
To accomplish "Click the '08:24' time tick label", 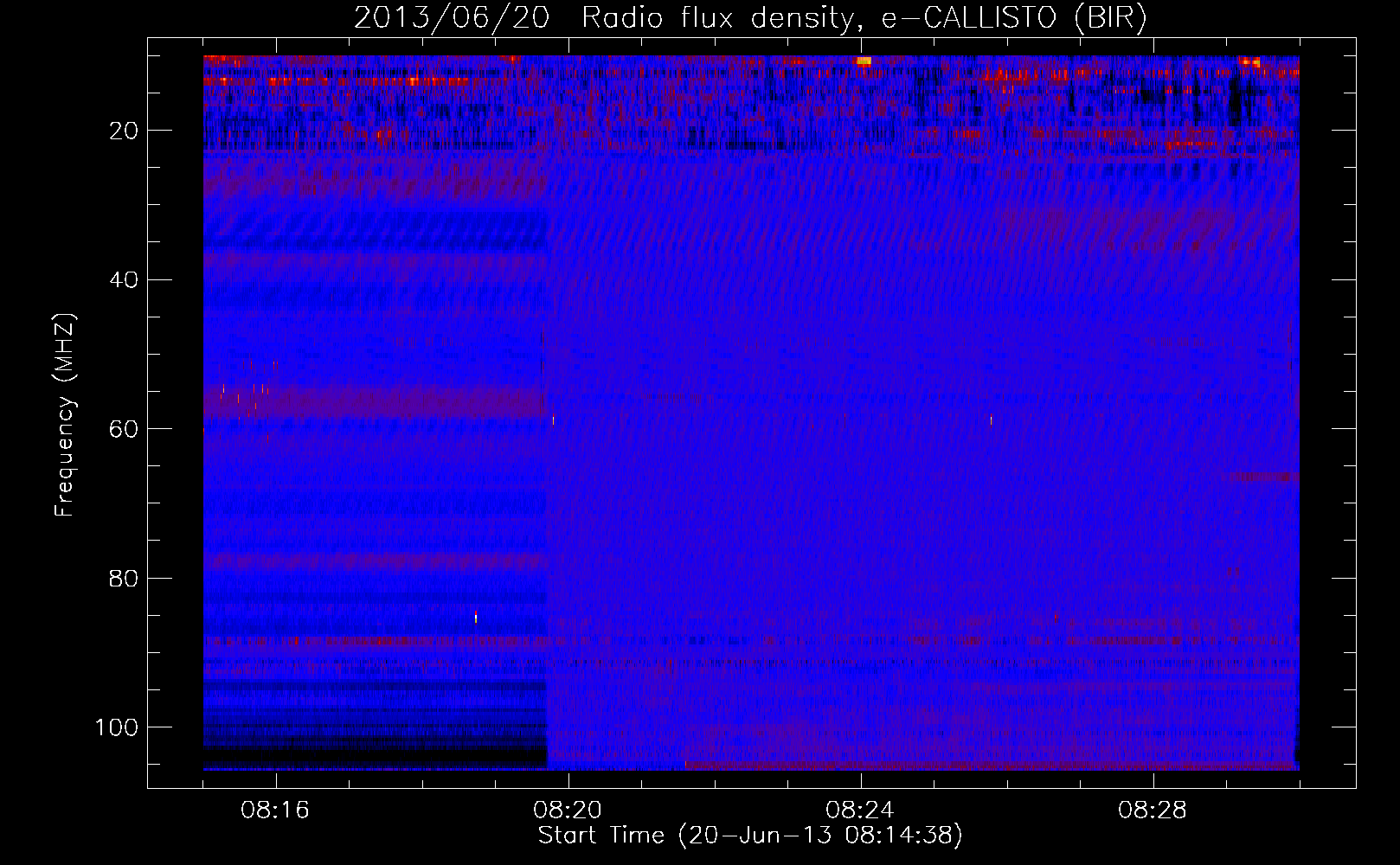I will coord(860,811).
